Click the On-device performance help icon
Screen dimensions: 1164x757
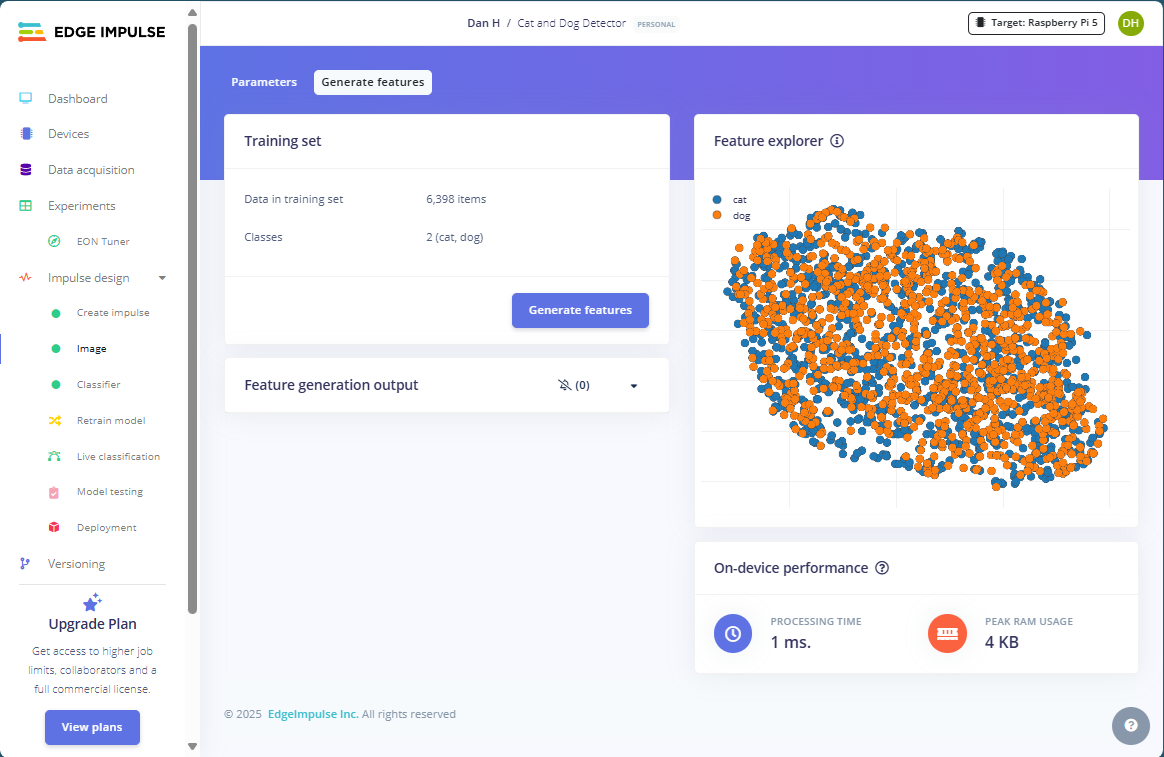[882, 568]
